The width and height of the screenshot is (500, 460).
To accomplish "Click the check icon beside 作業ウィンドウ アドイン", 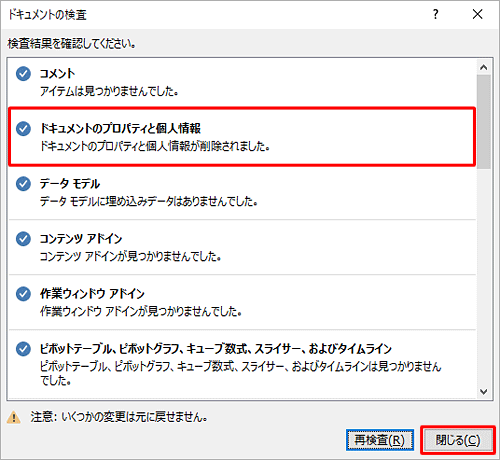I will [x=23, y=294].
